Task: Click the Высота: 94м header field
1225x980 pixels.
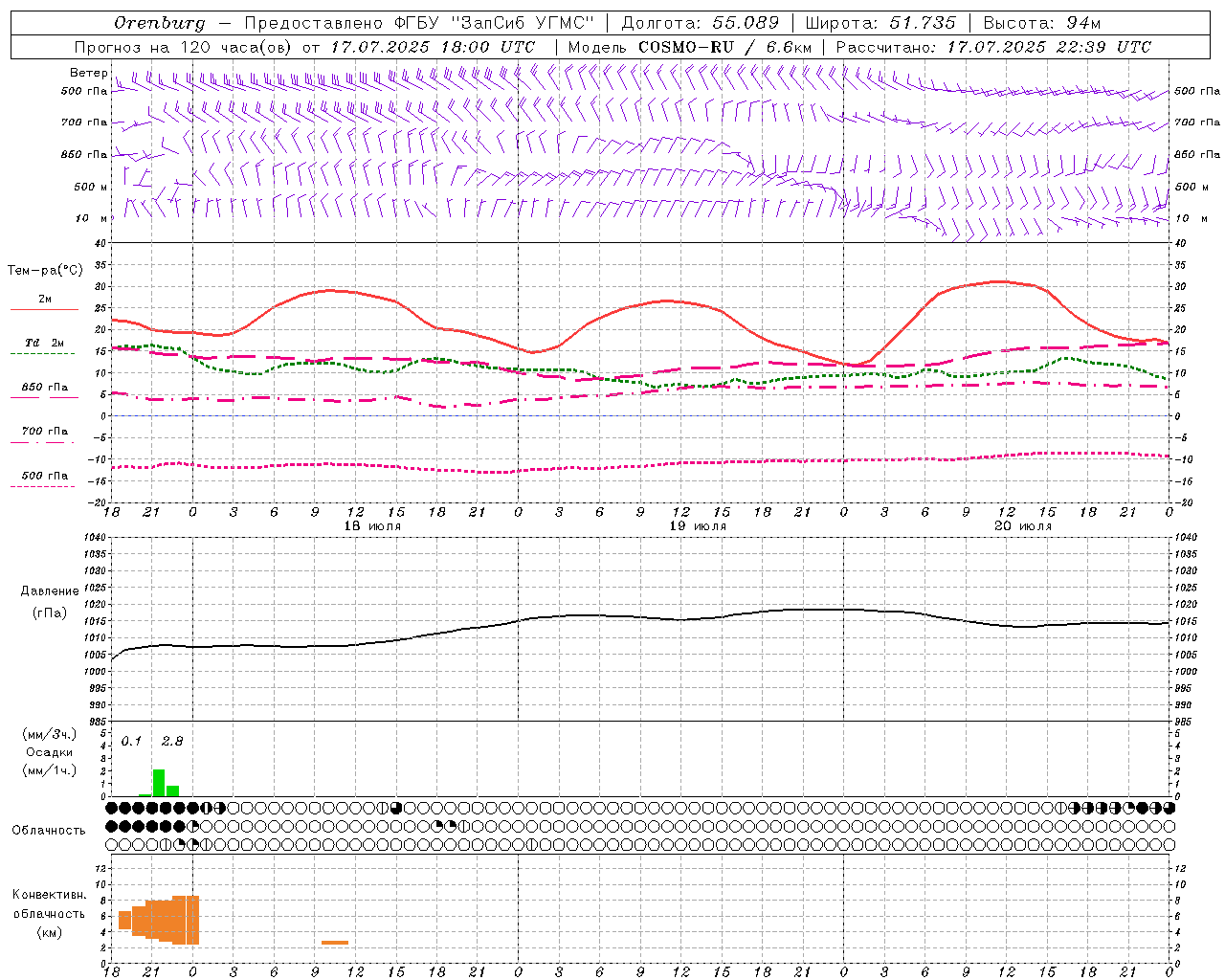Action: [1042, 23]
